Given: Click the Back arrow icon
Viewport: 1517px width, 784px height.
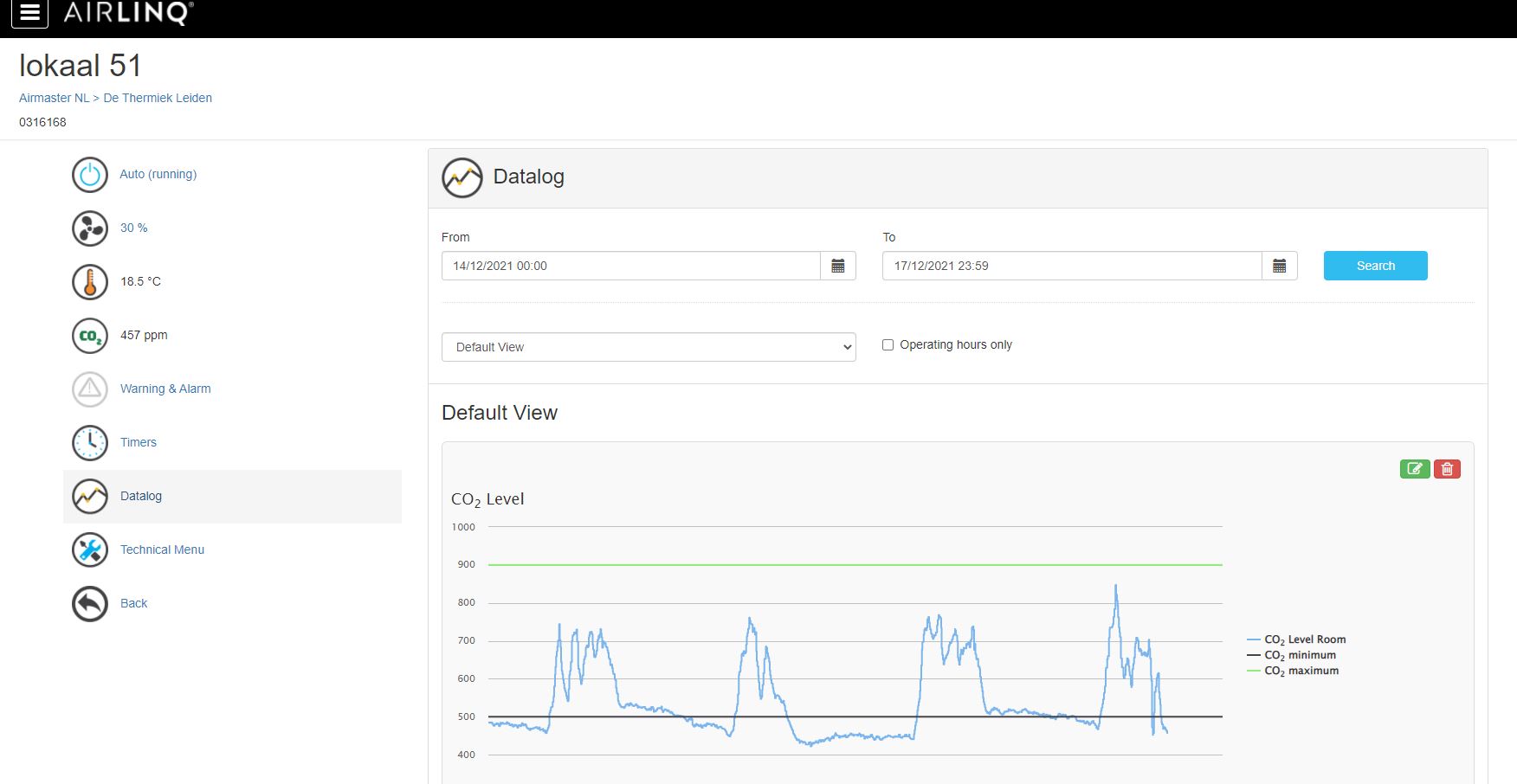Looking at the screenshot, I should click(90, 604).
